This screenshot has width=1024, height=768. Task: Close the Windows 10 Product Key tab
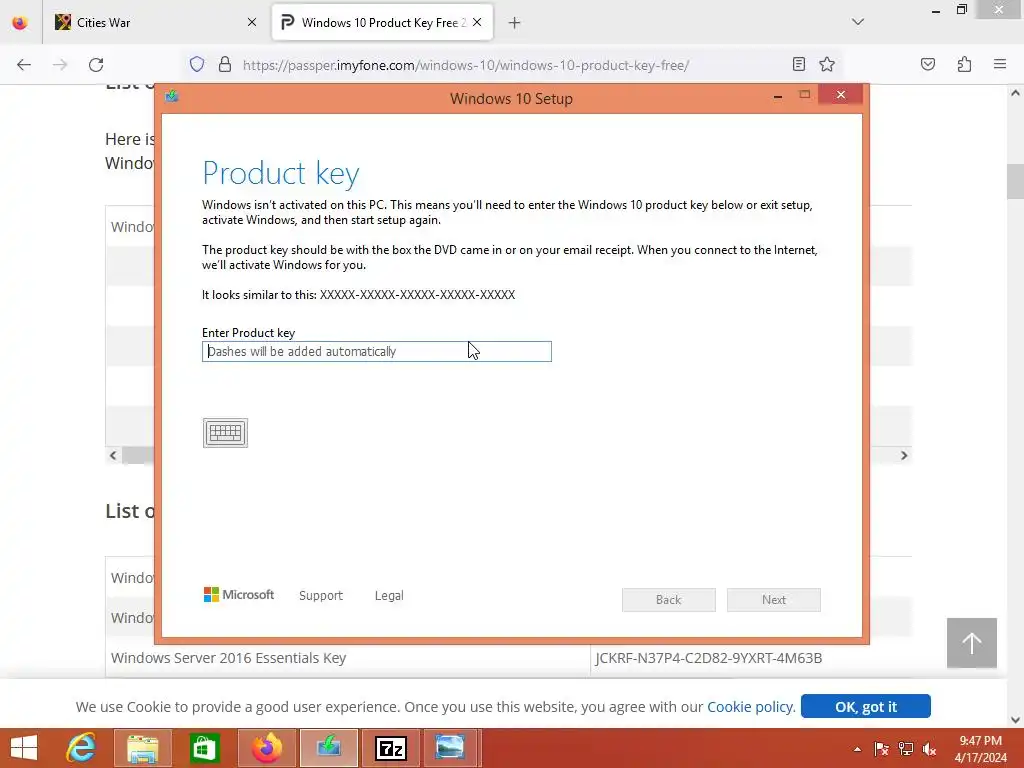click(x=477, y=23)
